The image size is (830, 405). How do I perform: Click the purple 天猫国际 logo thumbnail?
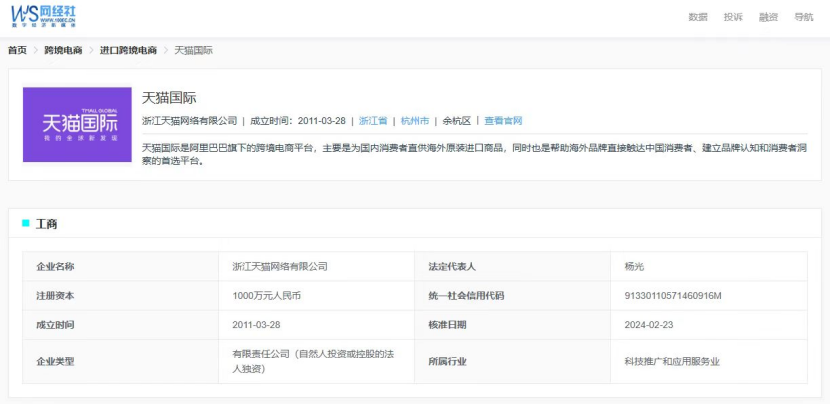click(77, 124)
